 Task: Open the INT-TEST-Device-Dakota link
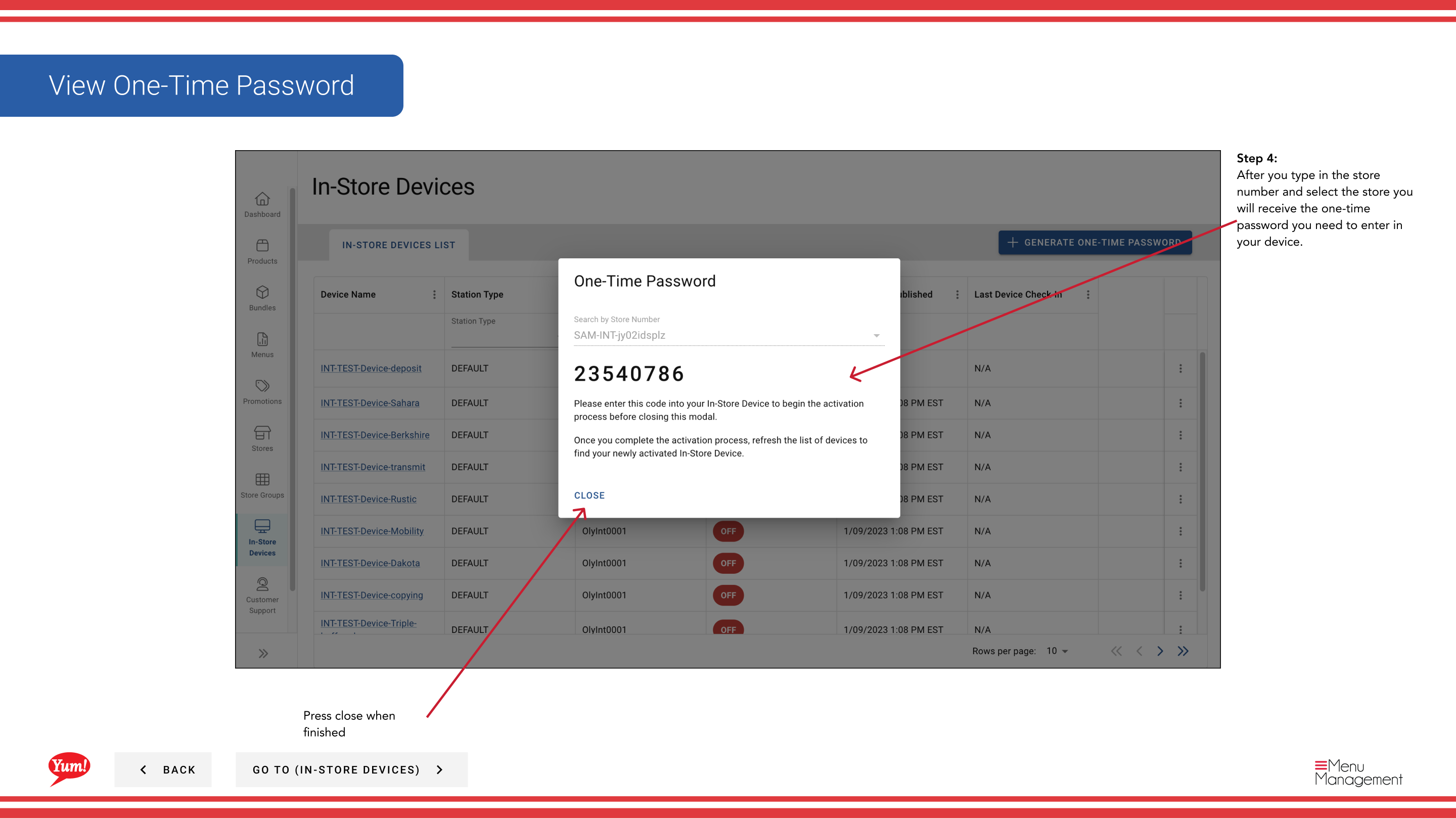[x=370, y=564]
